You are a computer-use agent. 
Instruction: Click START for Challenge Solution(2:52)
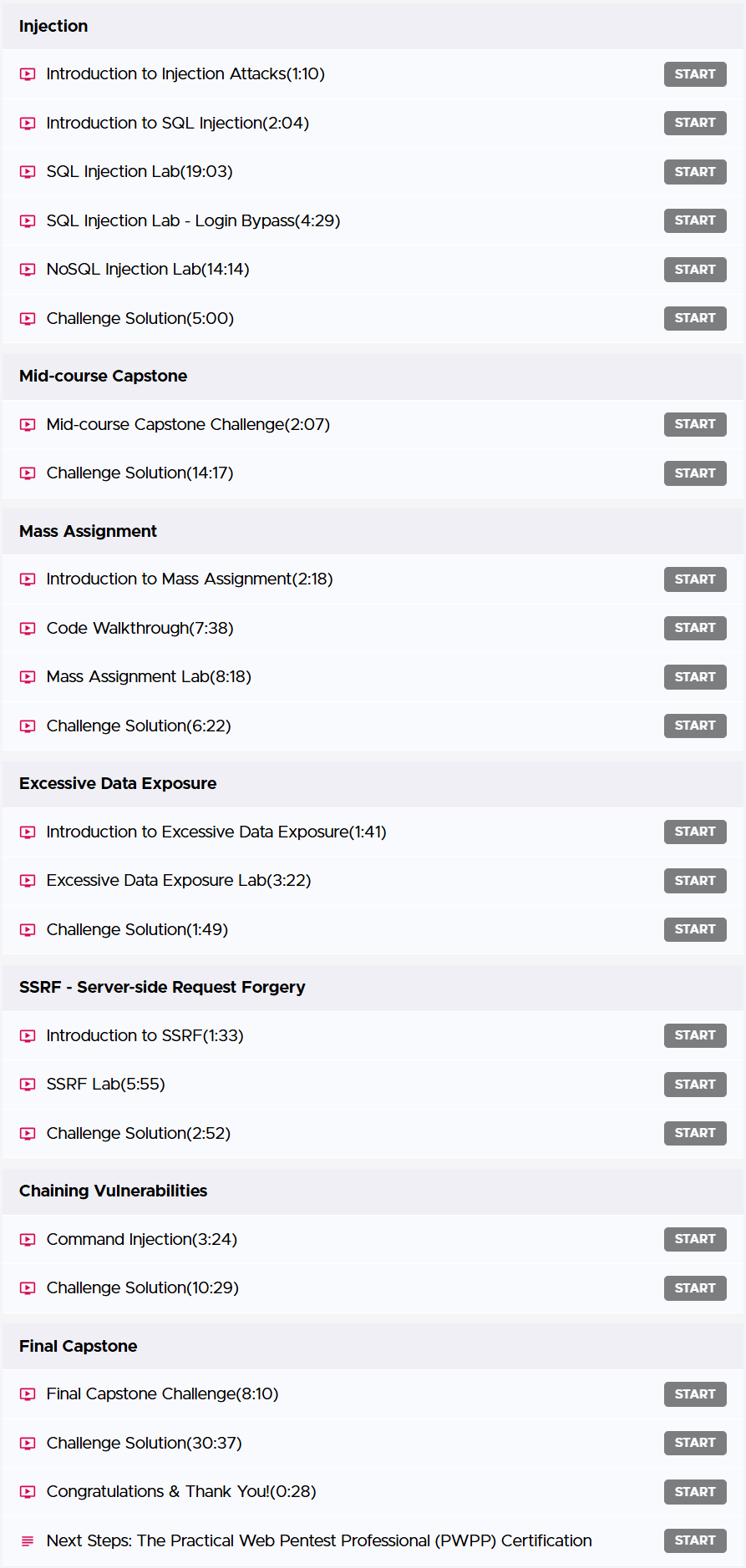695,1133
